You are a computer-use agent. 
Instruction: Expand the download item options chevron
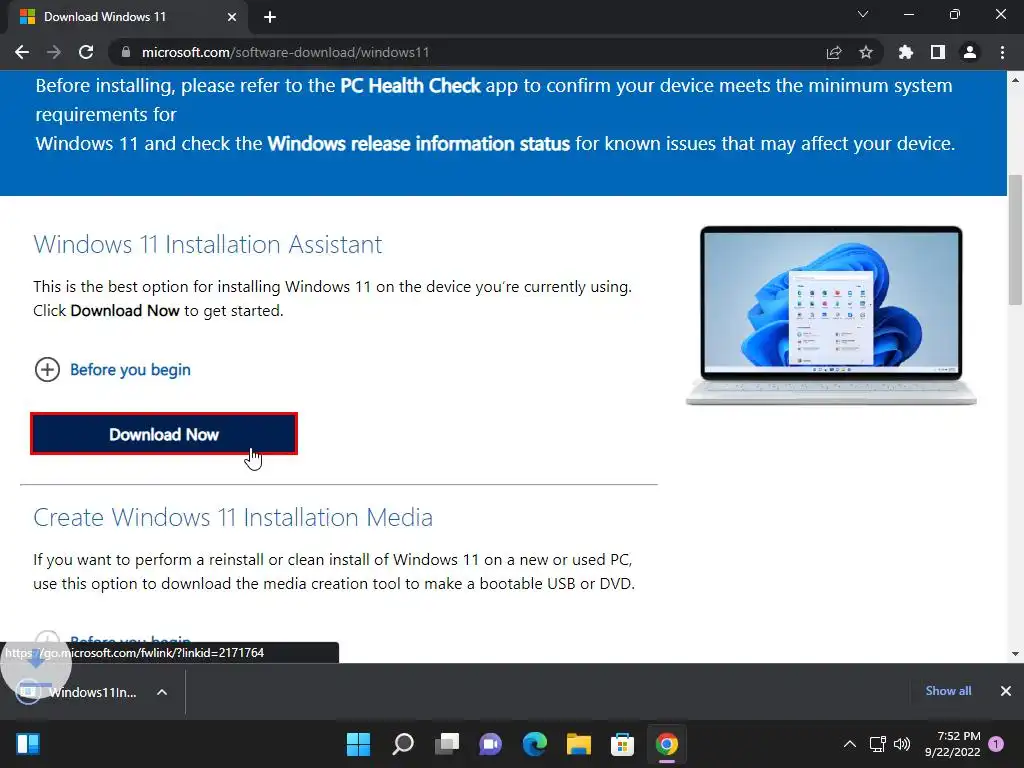pyautogui.click(x=162, y=692)
